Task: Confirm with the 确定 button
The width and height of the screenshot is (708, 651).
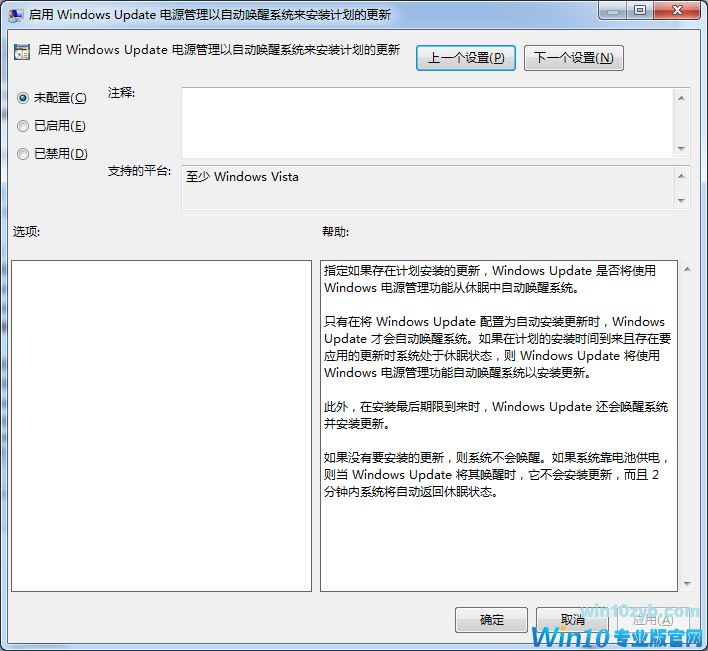Action: 491,620
